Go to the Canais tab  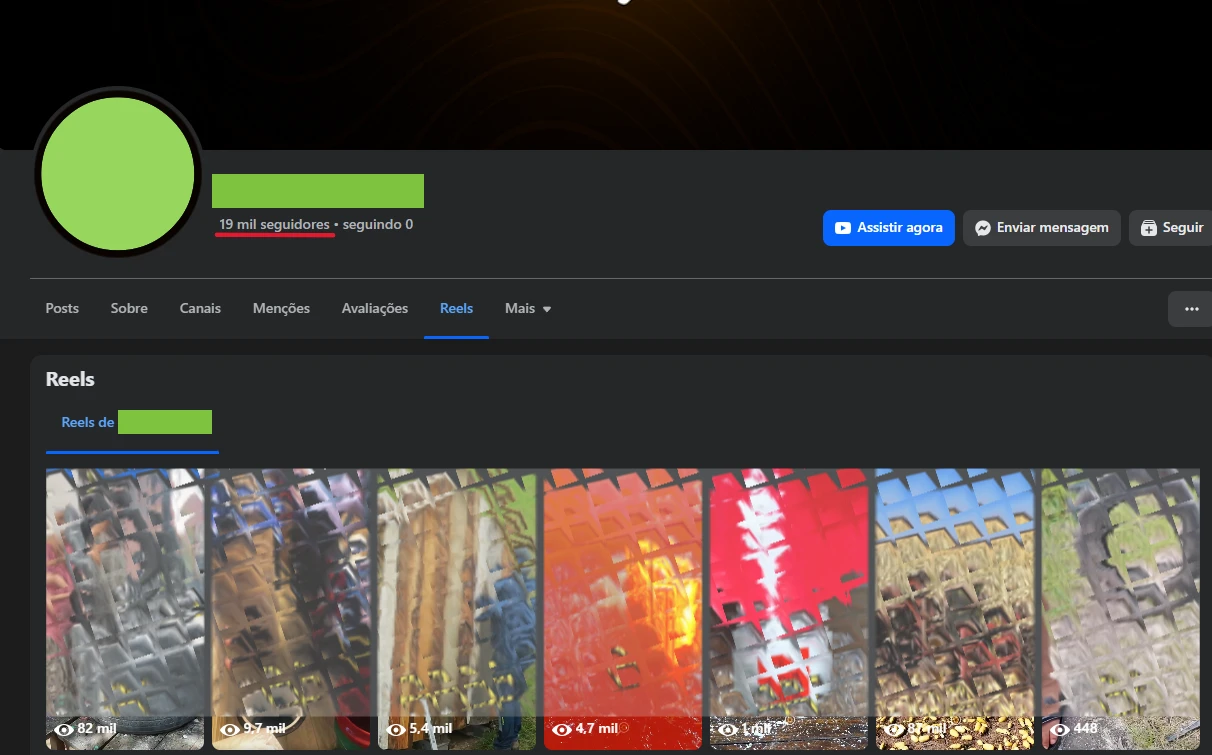[x=200, y=309]
